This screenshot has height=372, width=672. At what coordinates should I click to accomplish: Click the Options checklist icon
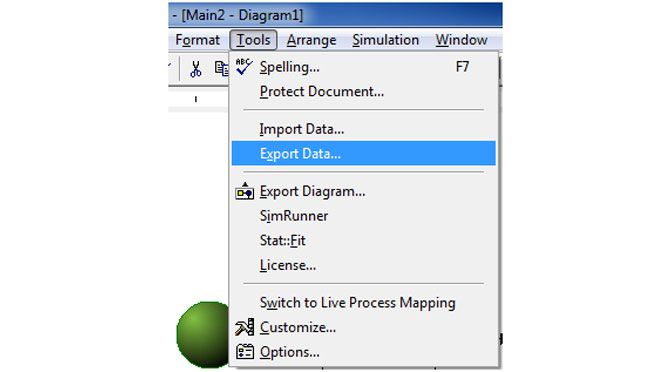coord(245,352)
